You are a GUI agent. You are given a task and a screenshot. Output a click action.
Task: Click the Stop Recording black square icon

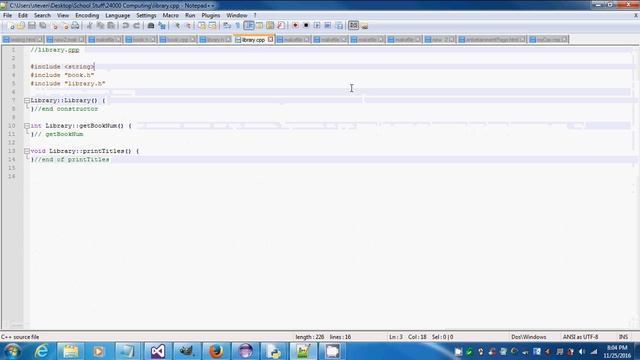tap(306, 26)
